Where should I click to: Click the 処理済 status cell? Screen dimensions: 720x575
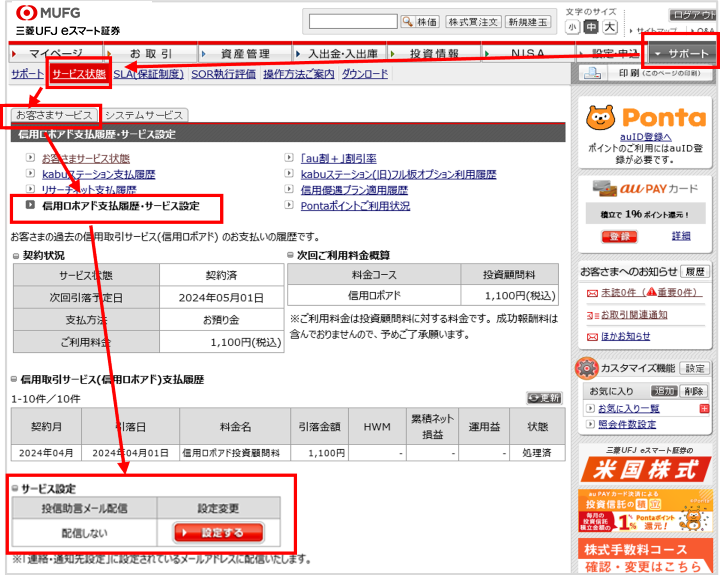[537, 453]
